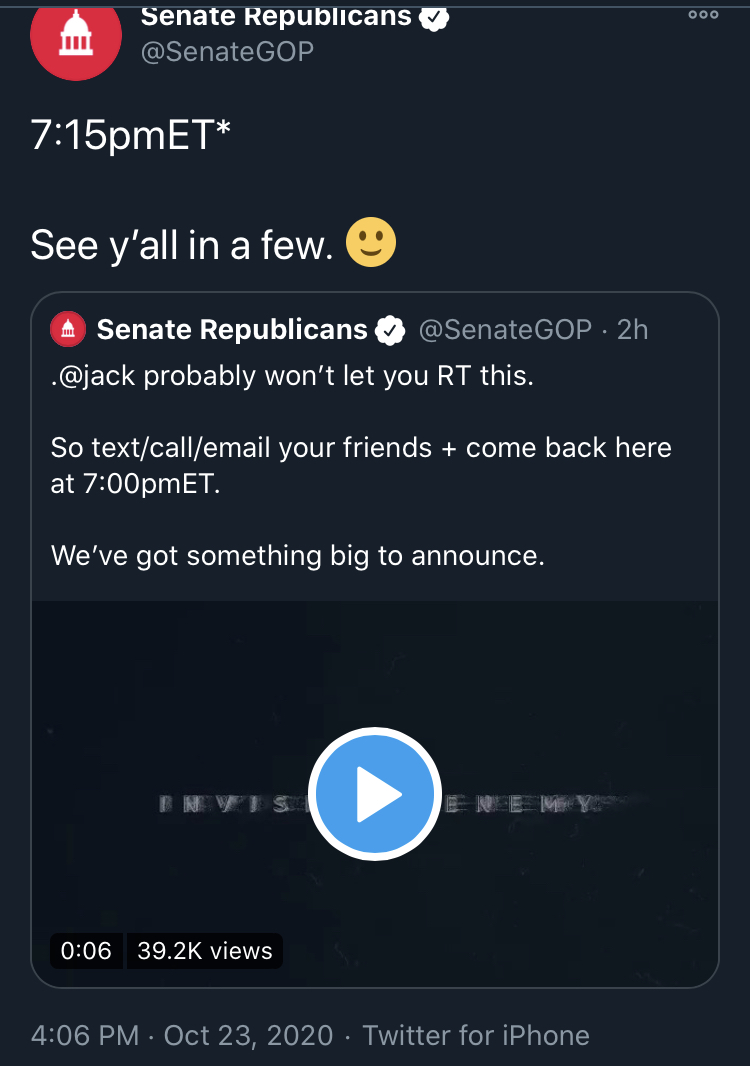Tap the Senate Republicans display name in the header

[276, 16]
